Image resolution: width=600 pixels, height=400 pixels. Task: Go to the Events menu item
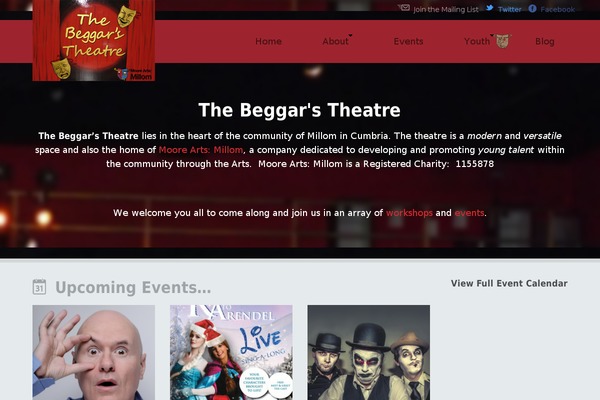[x=408, y=41]
